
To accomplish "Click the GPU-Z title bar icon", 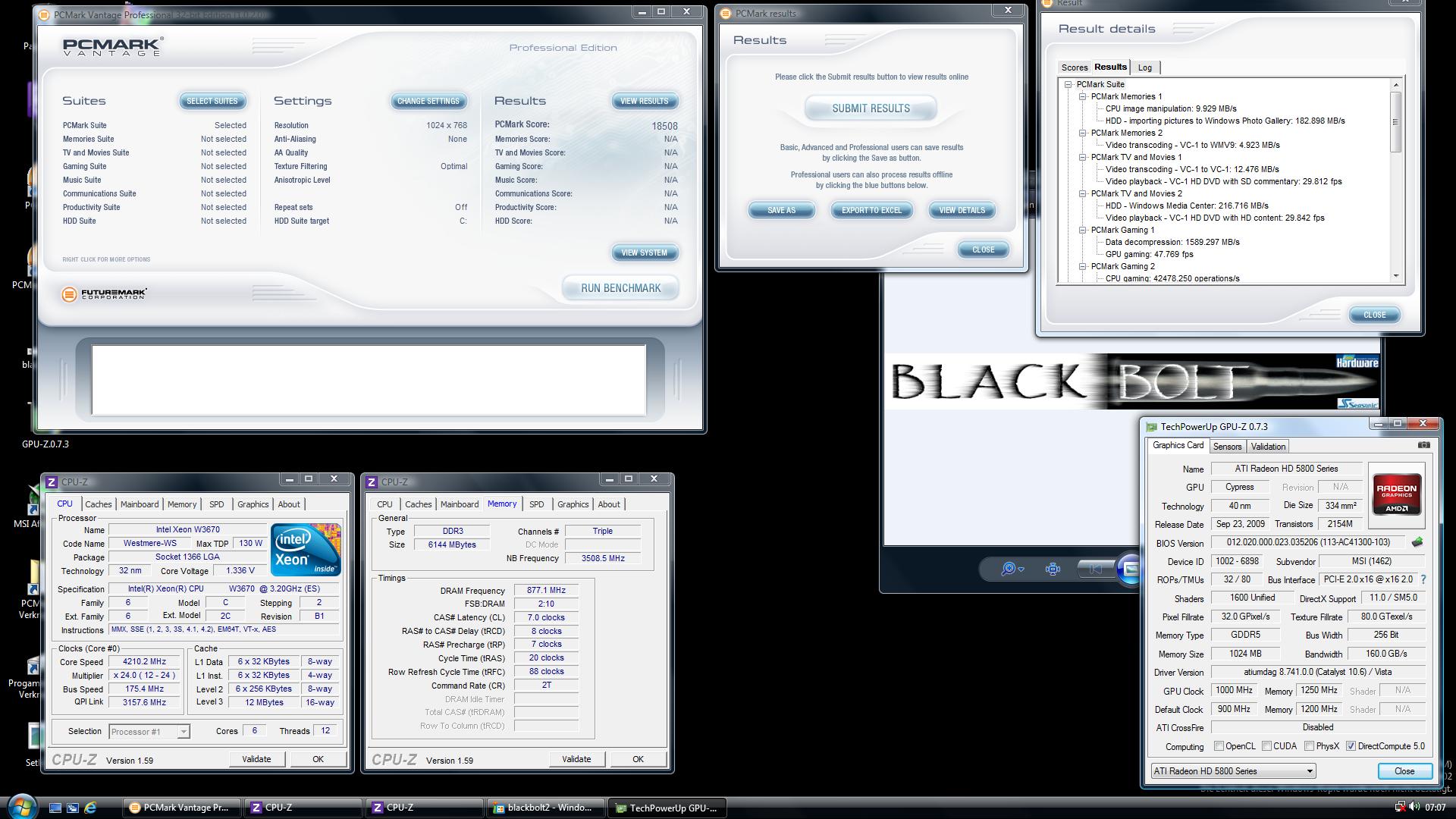I will click(x=1152, y=427).
